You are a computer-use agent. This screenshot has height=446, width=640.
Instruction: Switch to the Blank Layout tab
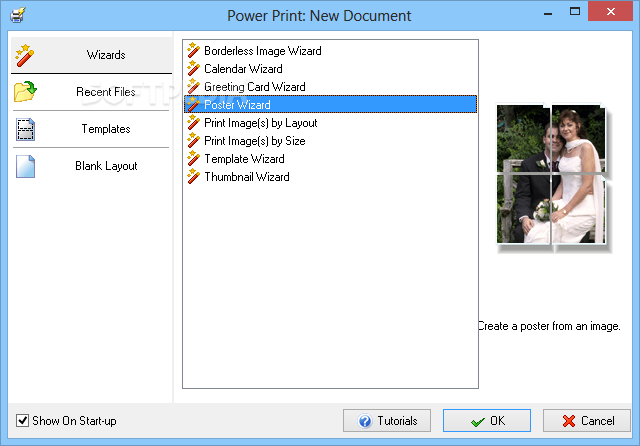(x=91, y=166)
